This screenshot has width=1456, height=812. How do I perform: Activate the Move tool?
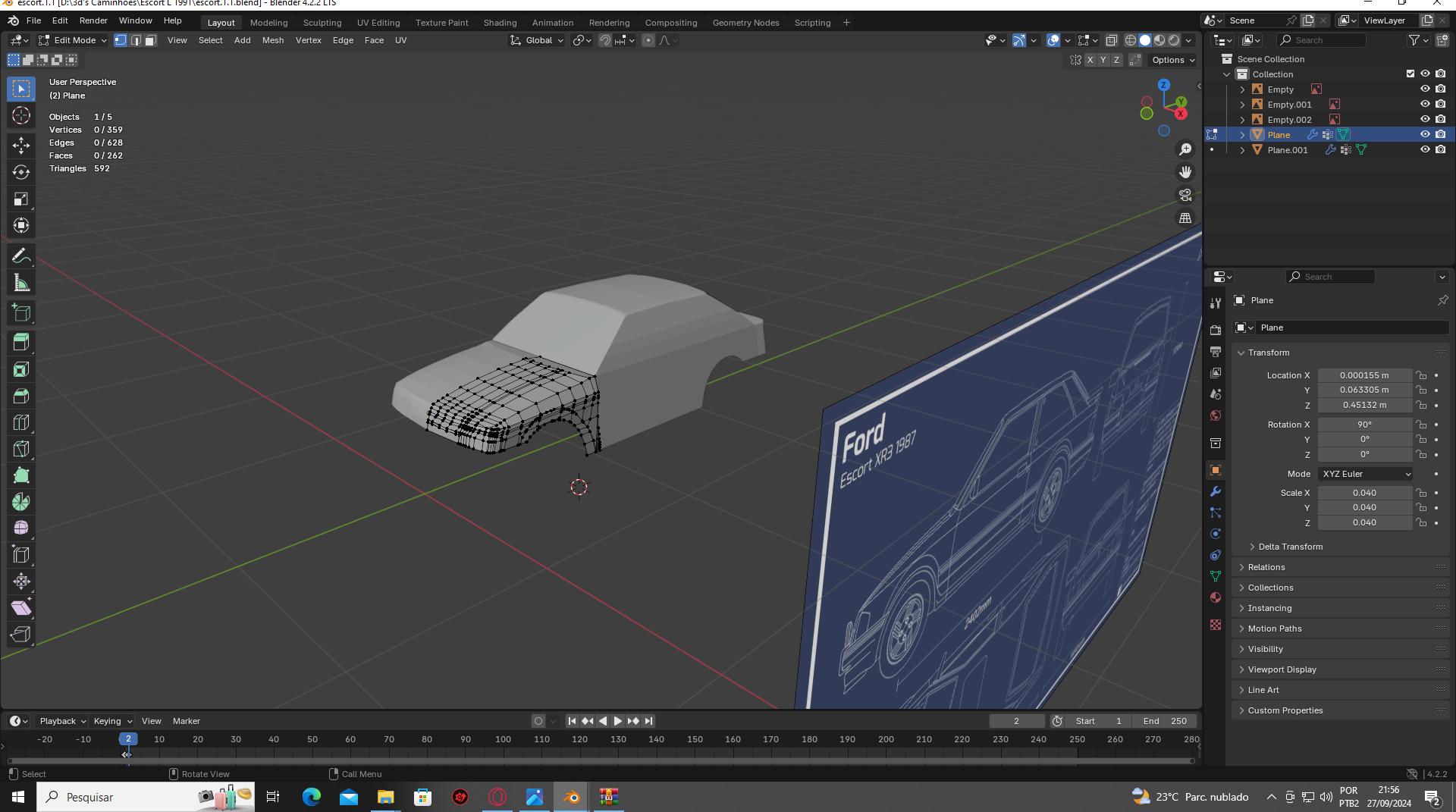pos(21,146)
